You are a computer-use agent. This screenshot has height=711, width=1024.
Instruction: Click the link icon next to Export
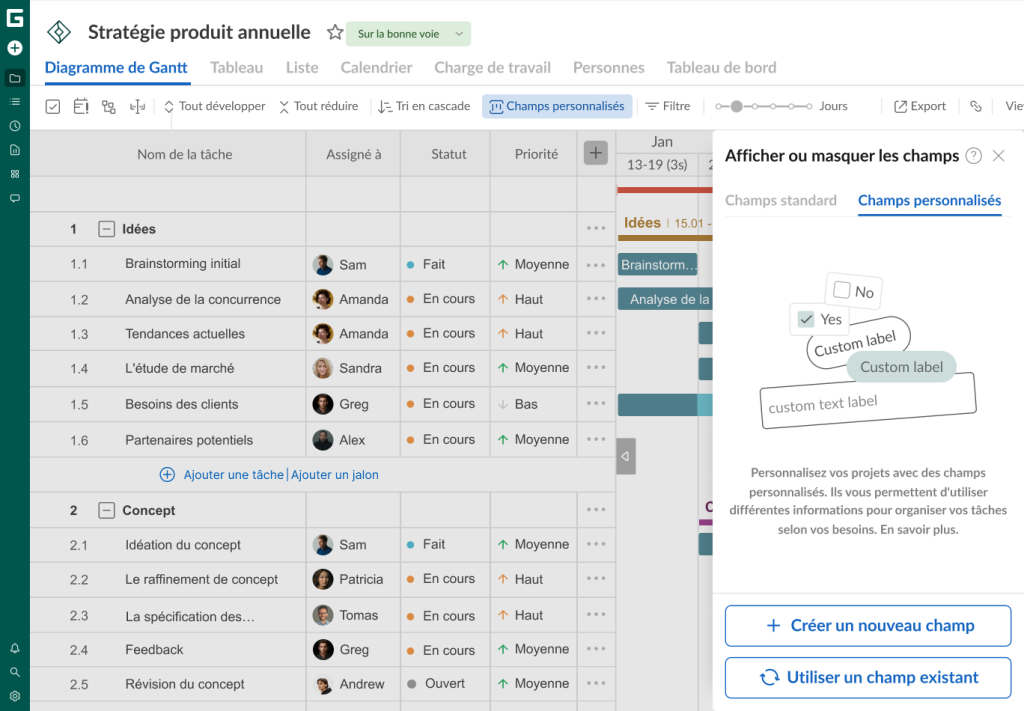coord(976,106)
